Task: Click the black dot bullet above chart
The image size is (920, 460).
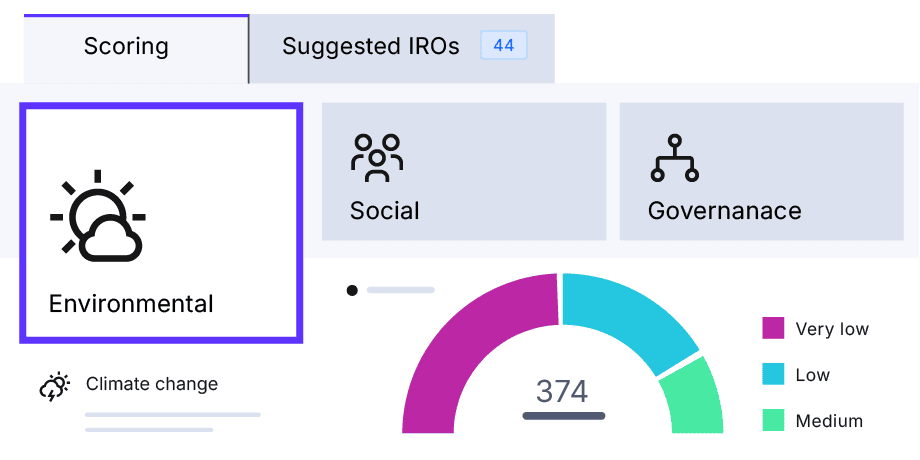Action: tap(352, 290)
